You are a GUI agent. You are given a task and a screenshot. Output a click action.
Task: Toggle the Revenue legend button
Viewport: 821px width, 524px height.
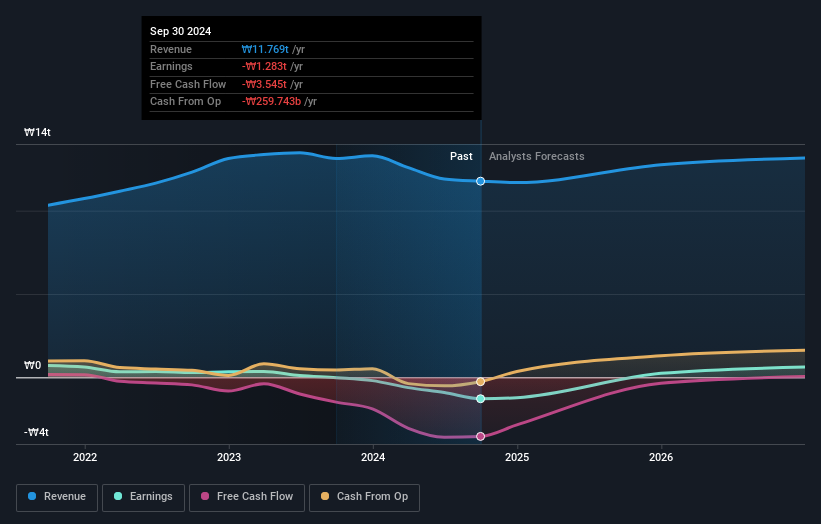pos(57,497)
